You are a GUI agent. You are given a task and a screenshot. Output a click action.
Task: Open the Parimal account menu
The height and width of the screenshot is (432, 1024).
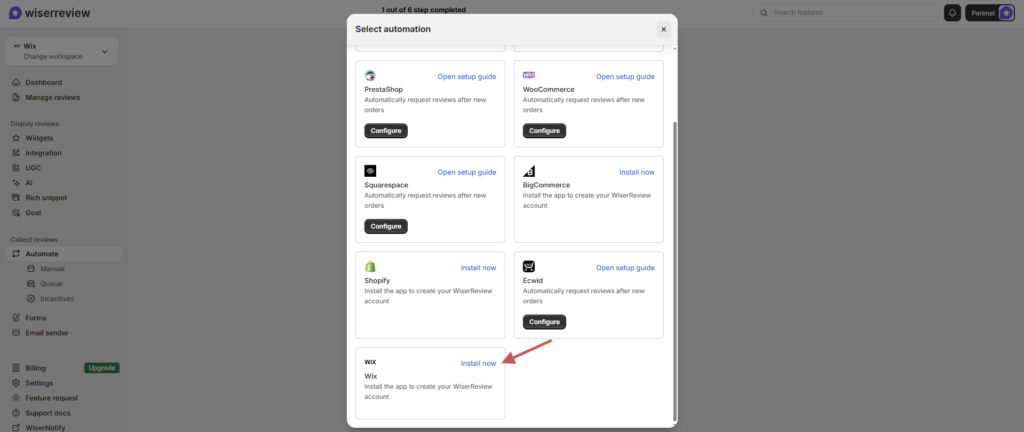click(990, 13)
